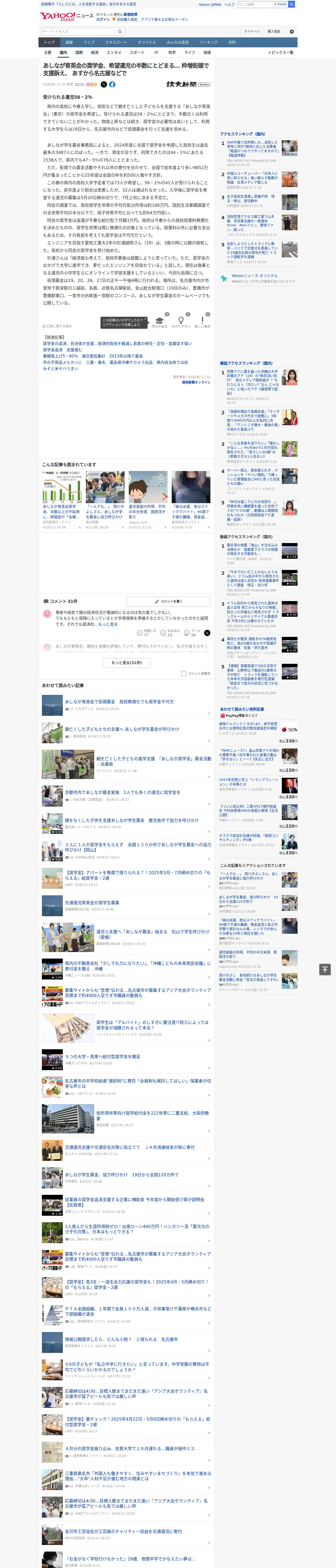Open article 交通遺児育英会が奨学生募集

pos(92,903)
